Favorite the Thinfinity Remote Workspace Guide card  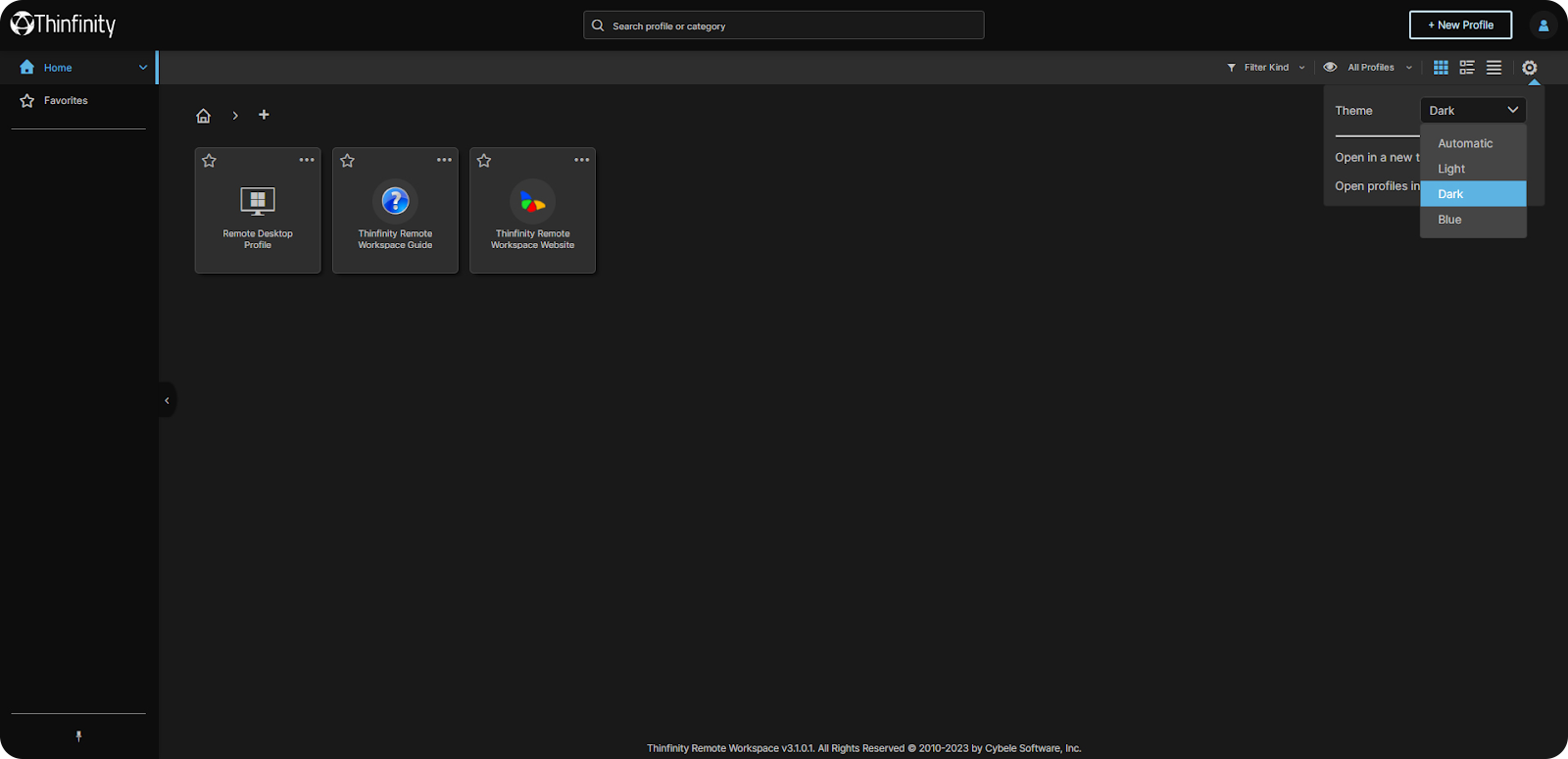tap(347, 161)
